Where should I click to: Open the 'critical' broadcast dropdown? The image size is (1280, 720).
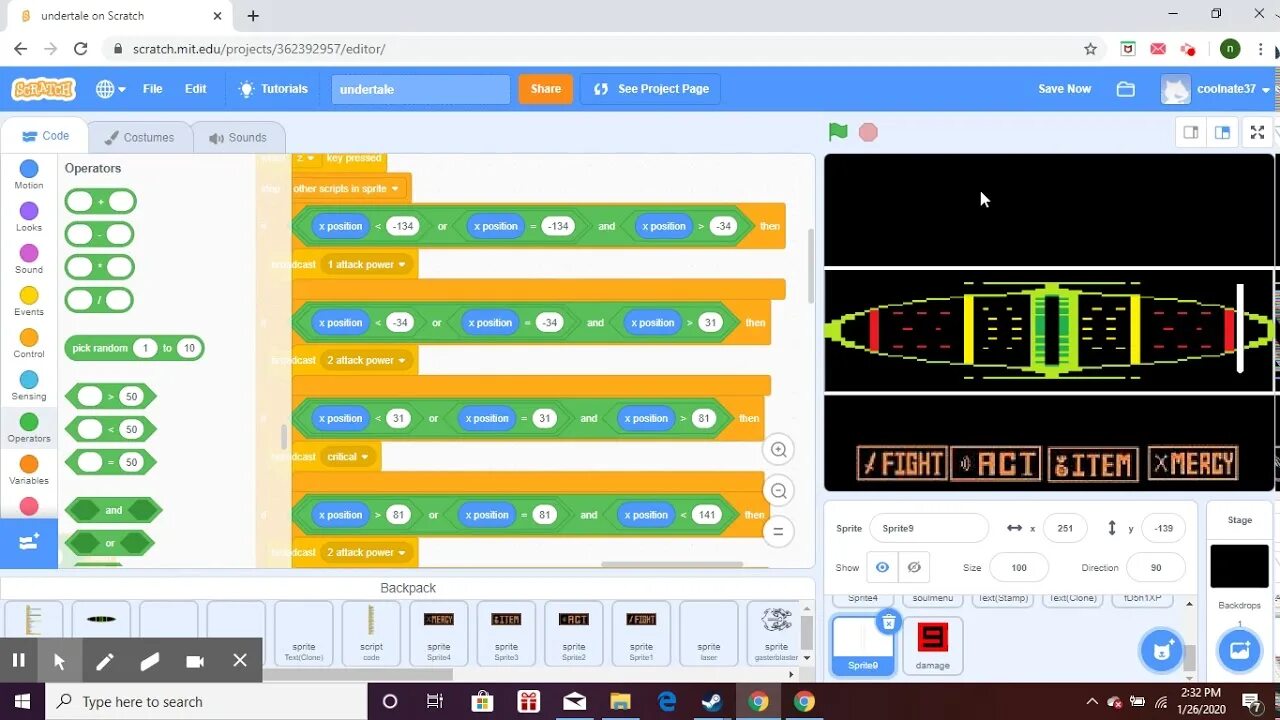(348, 457)
